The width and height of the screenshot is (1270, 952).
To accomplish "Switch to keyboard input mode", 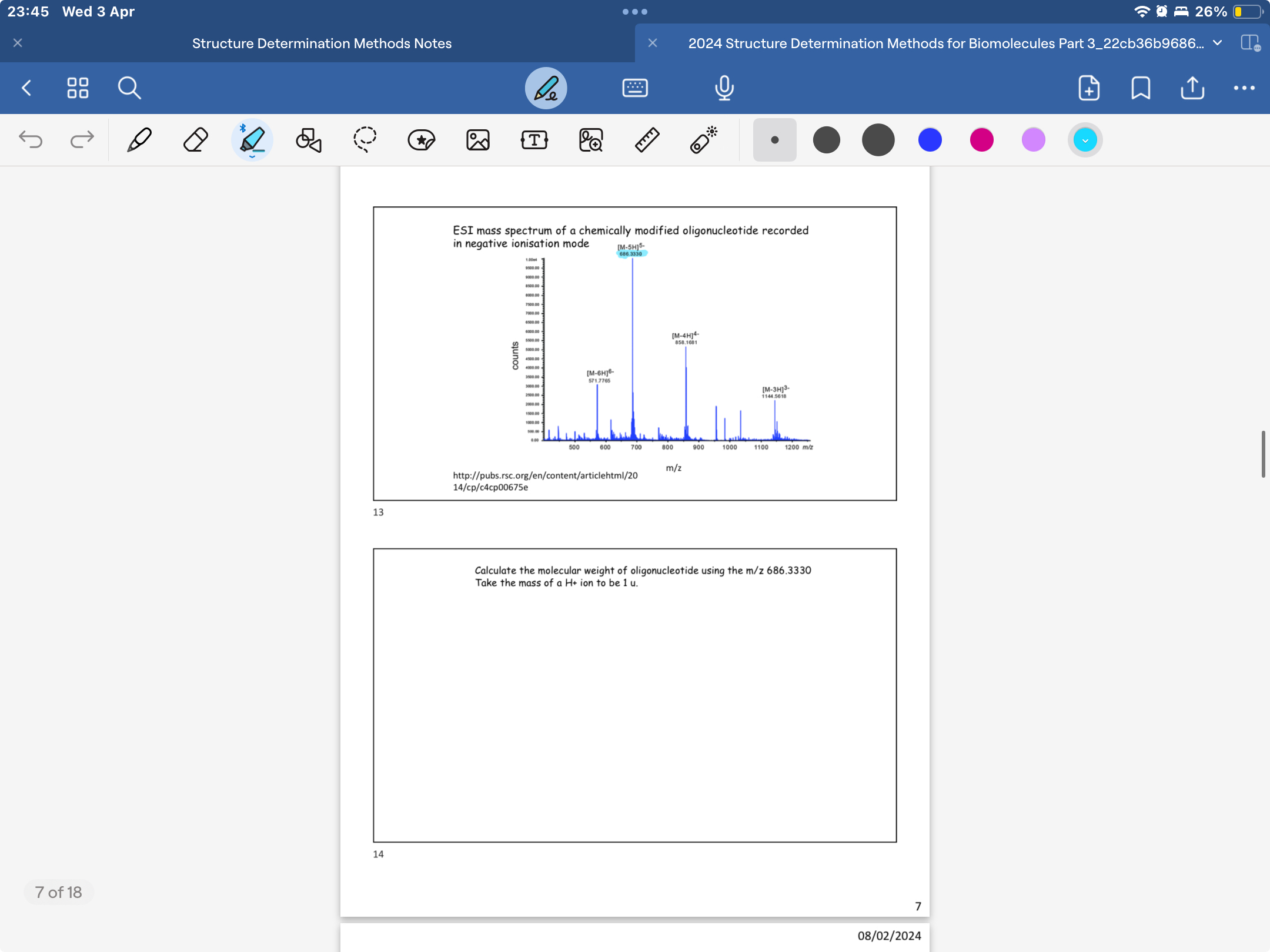I will click(635, 88).
